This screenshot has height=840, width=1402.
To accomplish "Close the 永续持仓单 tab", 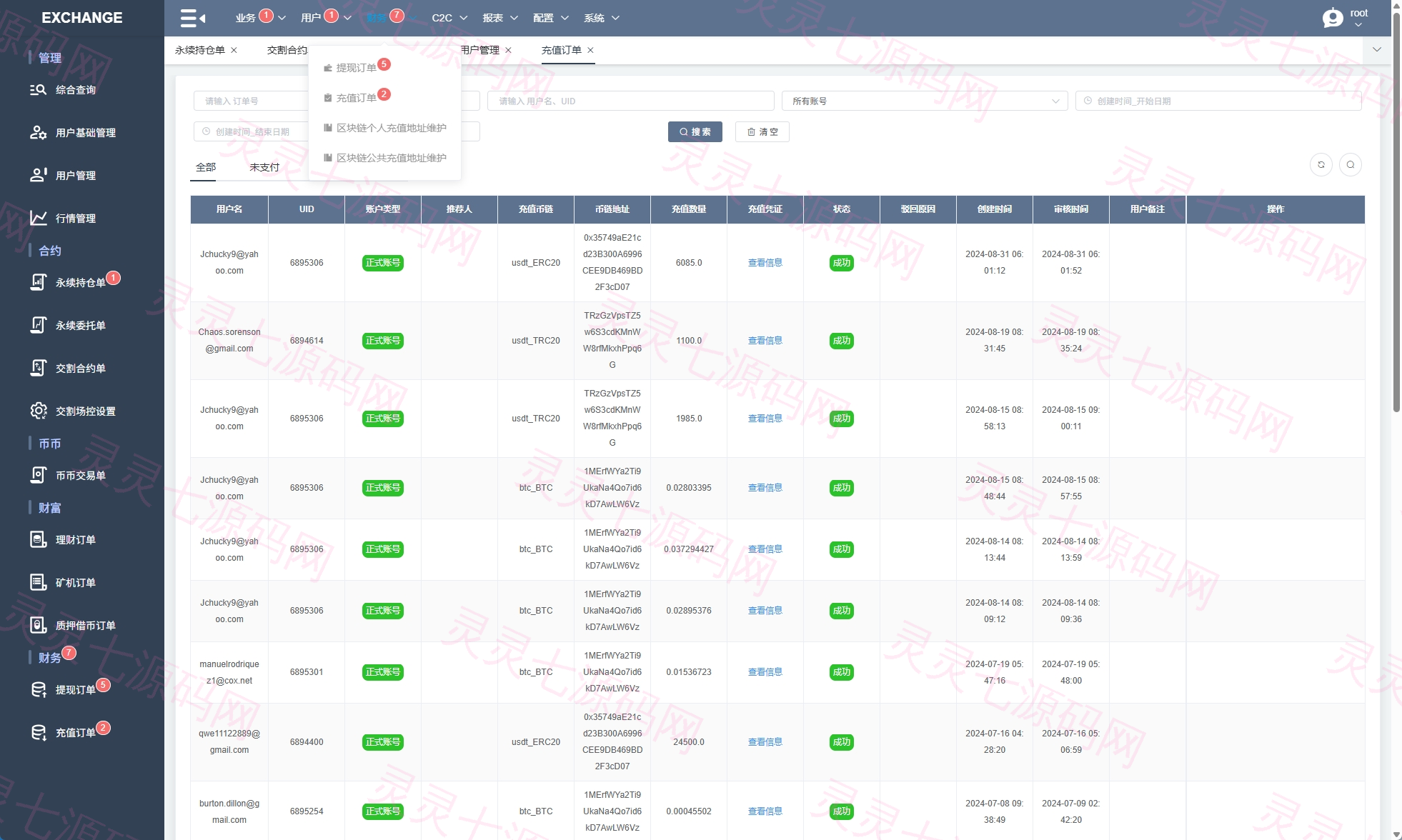I will tap(234, 50).
